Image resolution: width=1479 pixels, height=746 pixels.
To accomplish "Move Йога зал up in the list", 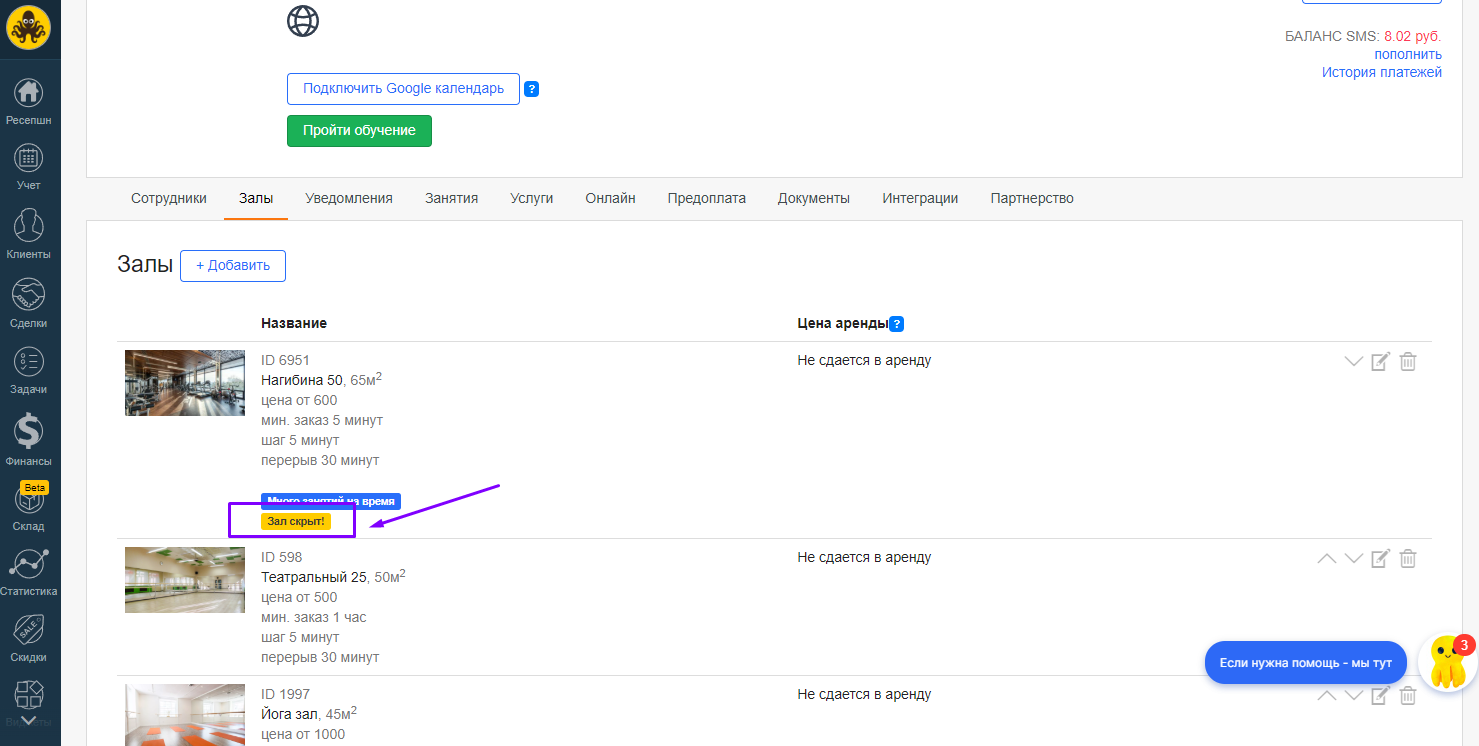I will 1327,695.
